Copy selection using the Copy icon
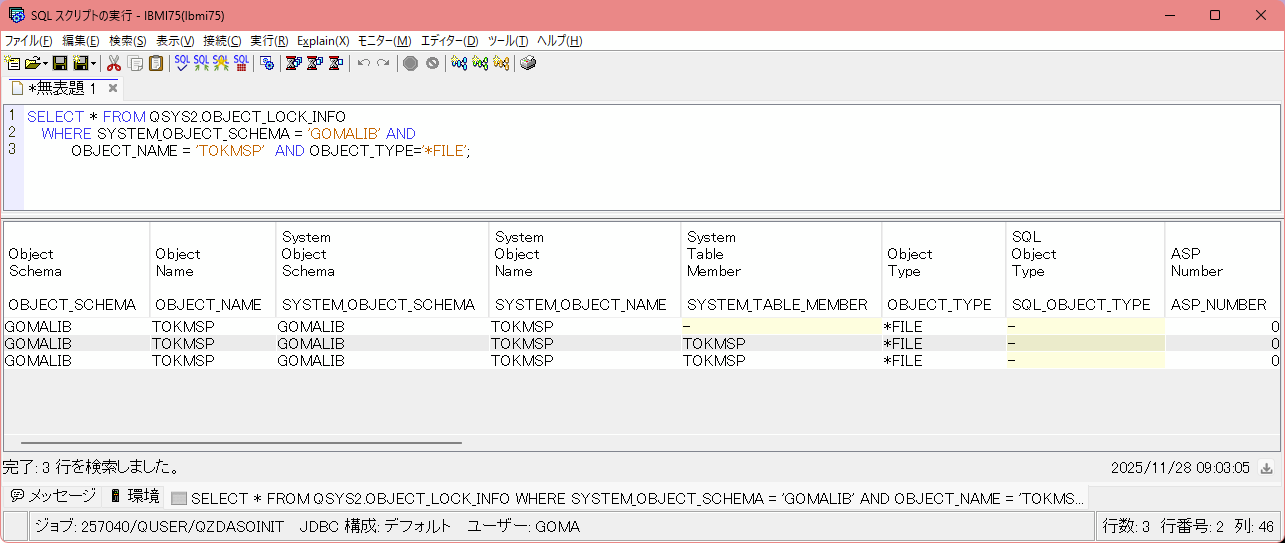This screenshot has height=543, width=1285. (135, 63)
